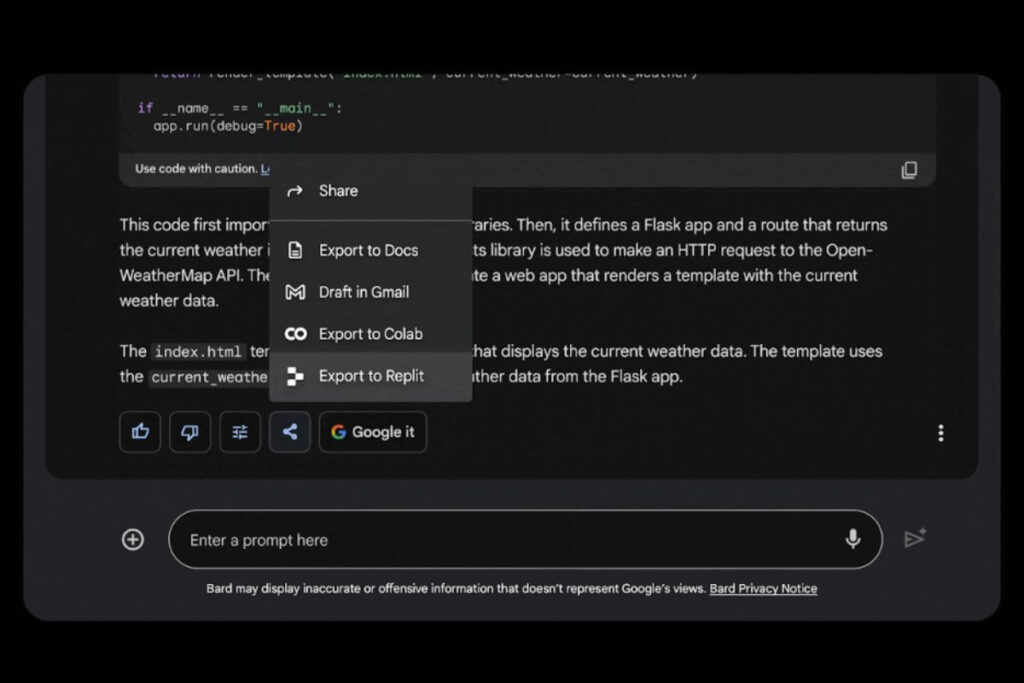Click the index.html inline code snippet
Screen dimensions: 1024x683
[198, 352]
